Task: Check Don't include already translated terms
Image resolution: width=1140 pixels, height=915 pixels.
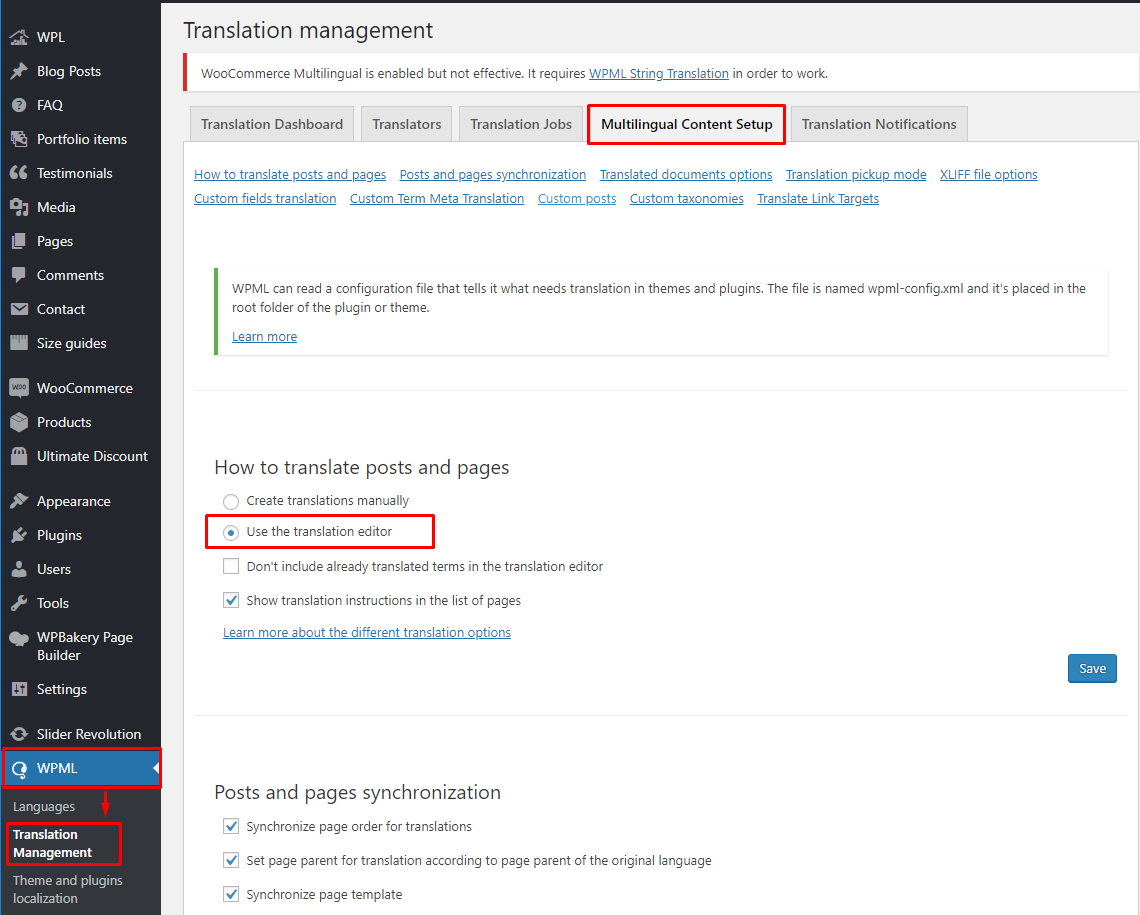Action: pos(230,566)
